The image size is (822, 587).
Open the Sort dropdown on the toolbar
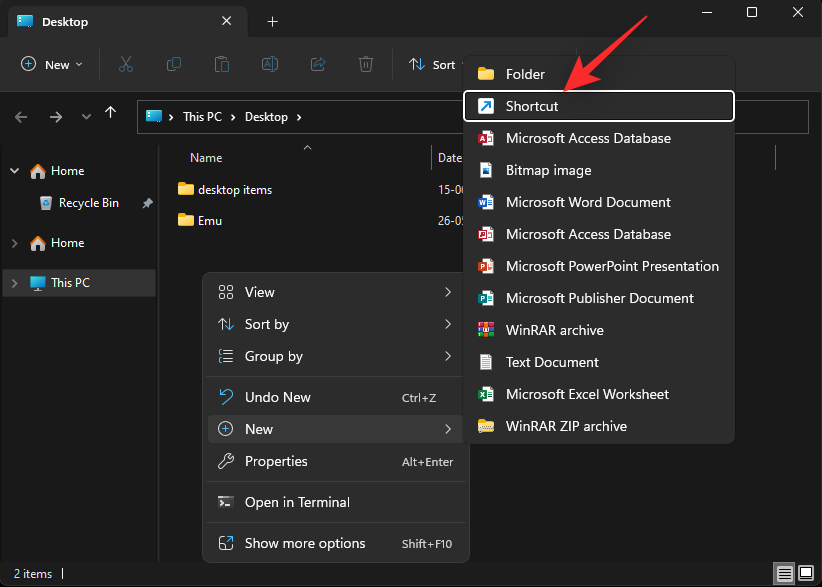click(434, 63)
